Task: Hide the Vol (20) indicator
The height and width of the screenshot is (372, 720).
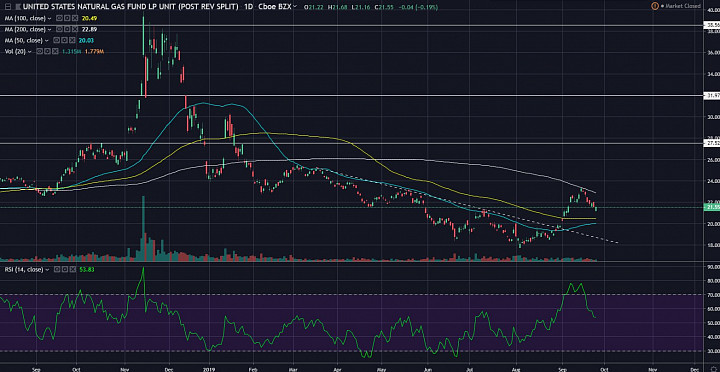Action: 39,51
